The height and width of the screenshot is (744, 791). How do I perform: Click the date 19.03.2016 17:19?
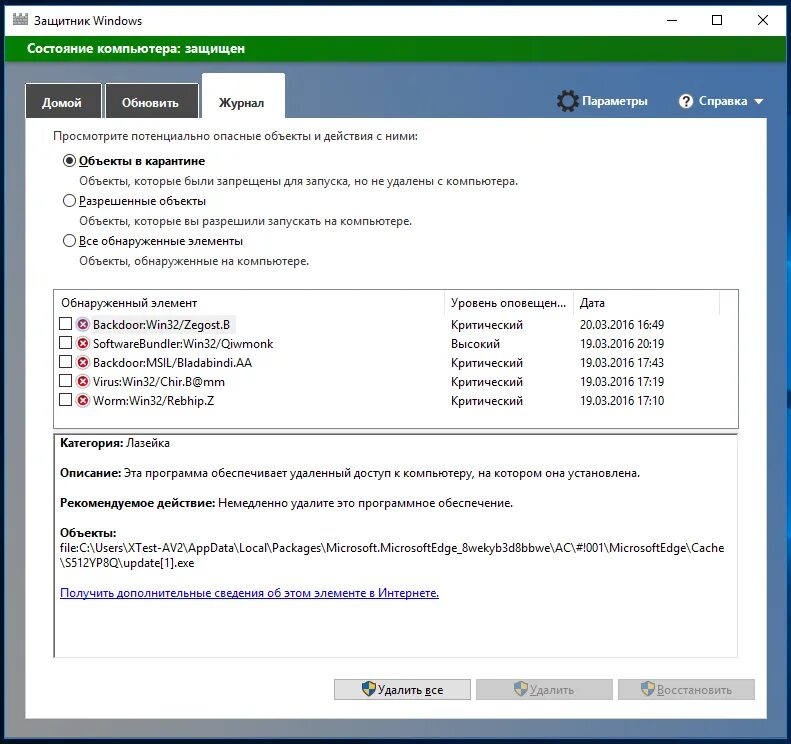click(x=622, y=382)
